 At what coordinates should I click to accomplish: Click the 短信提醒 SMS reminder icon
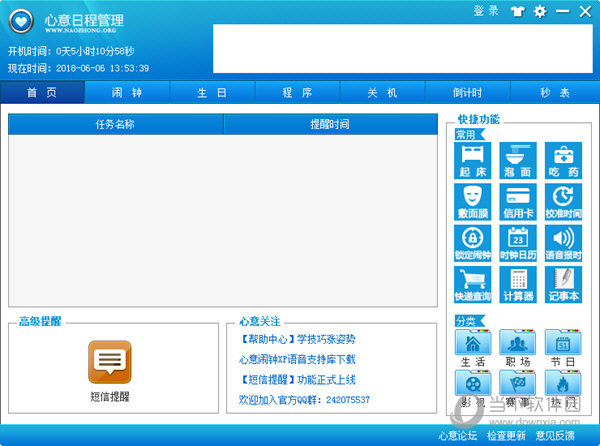click(x=110, y=362)
